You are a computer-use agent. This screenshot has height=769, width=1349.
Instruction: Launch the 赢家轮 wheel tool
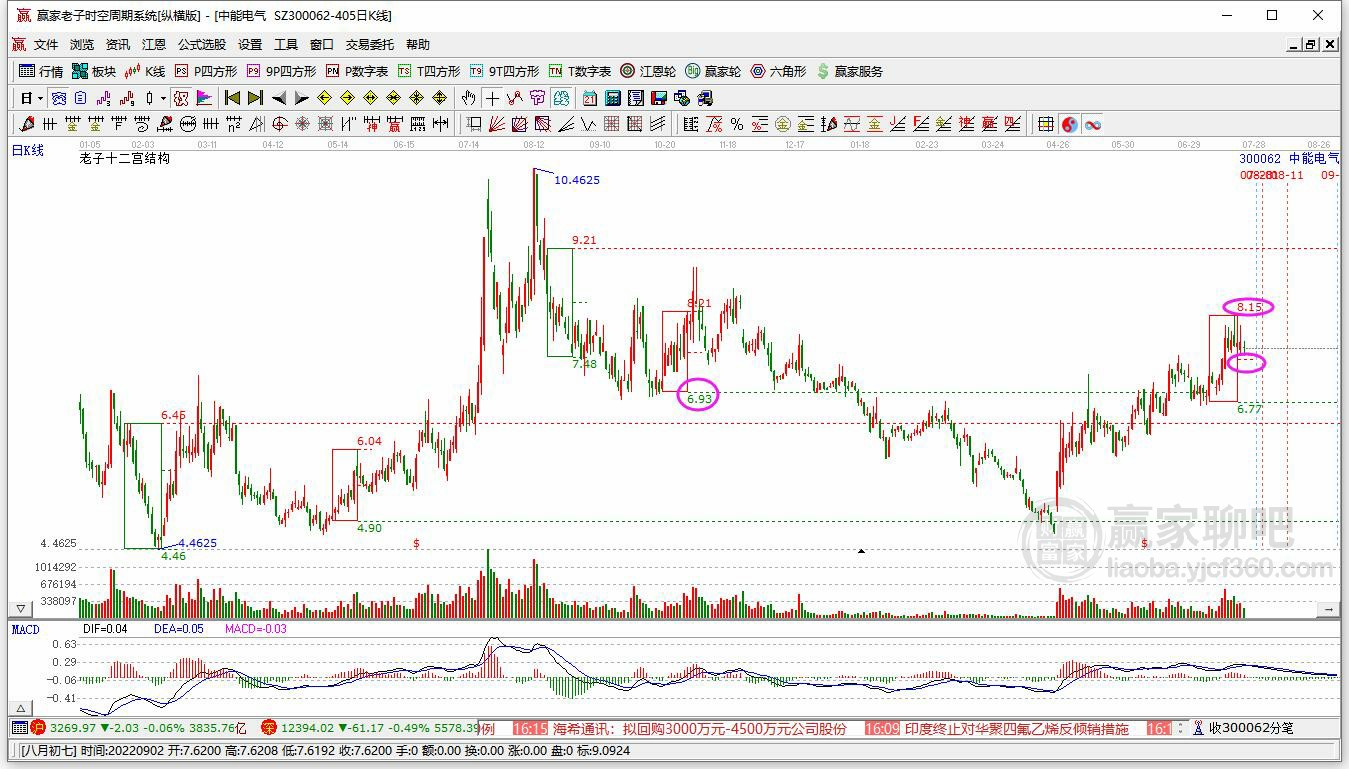pyautogui.click(x=713, y=71)
